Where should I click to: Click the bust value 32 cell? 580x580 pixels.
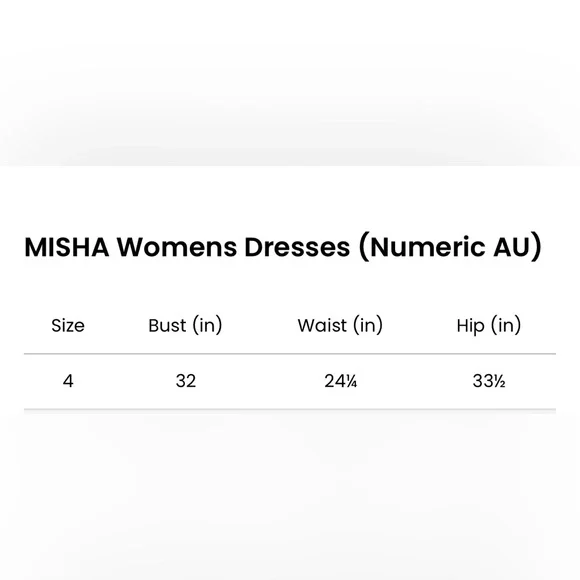click(x=186, y=381)
